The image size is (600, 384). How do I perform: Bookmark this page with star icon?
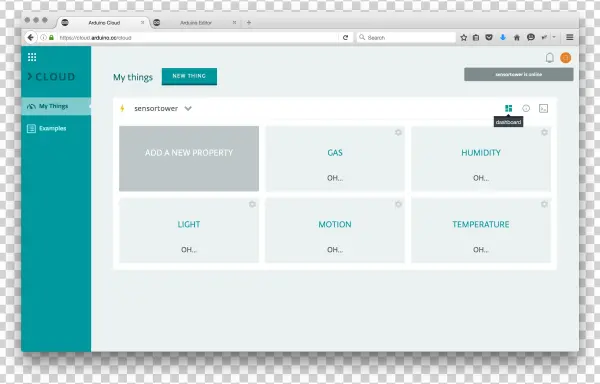(463, 37)
